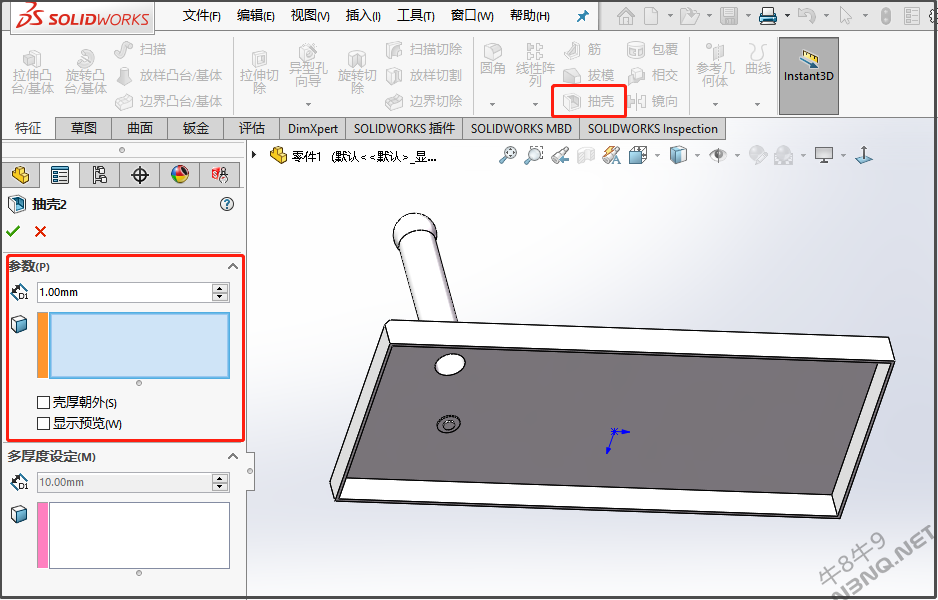Select the Draft (拔模) feature
The width and height of the screenshot is (938, 600).
[x=589, y=75]
